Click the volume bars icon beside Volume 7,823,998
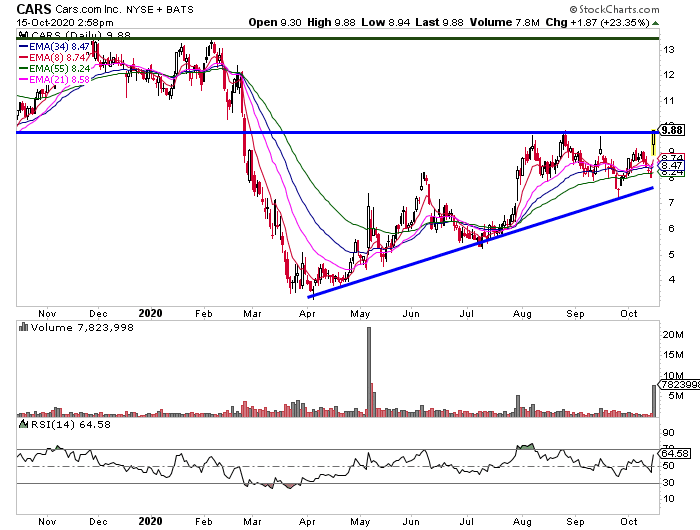This screenshot has width=700, height=530. click(x=23, y=327)
